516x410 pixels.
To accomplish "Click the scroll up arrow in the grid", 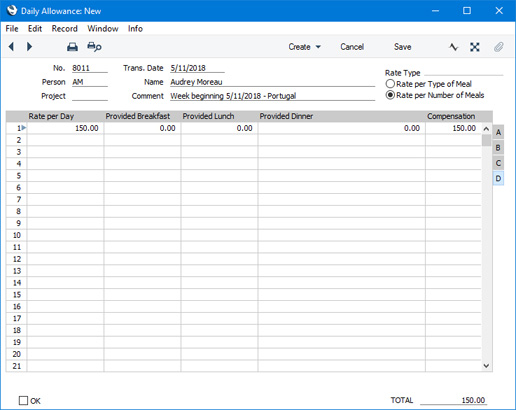I will pos(486,129).
